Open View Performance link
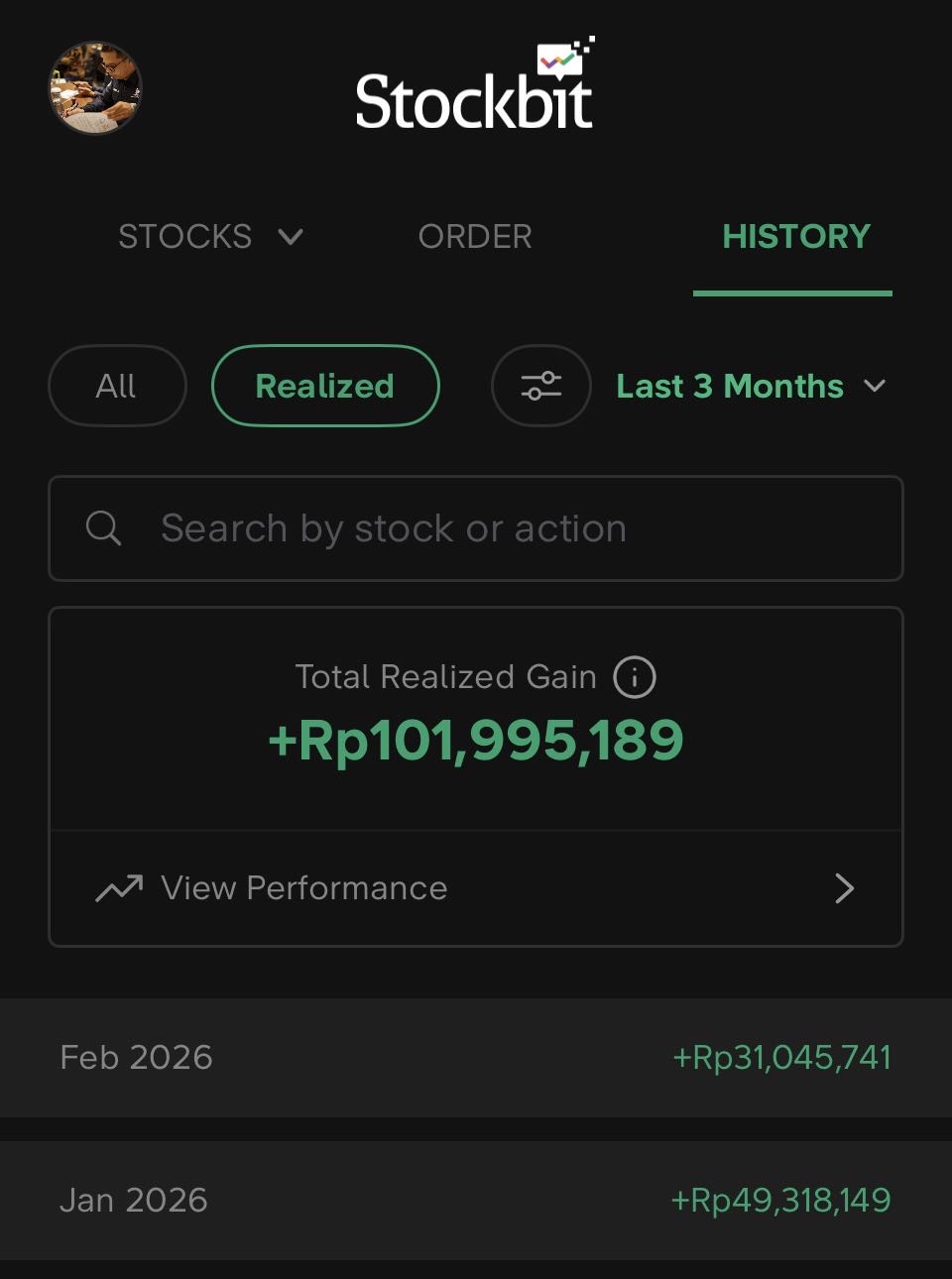The height and width of the screenshot is (1279, 952). 304,888
